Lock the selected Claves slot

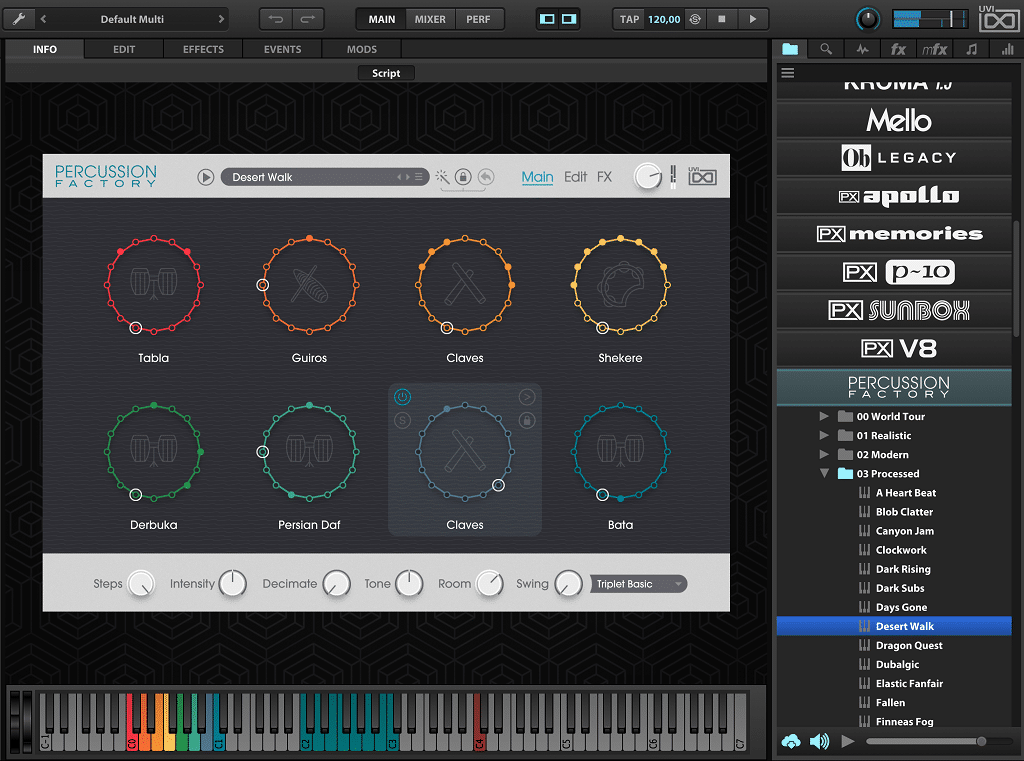(x=527, y=420)
